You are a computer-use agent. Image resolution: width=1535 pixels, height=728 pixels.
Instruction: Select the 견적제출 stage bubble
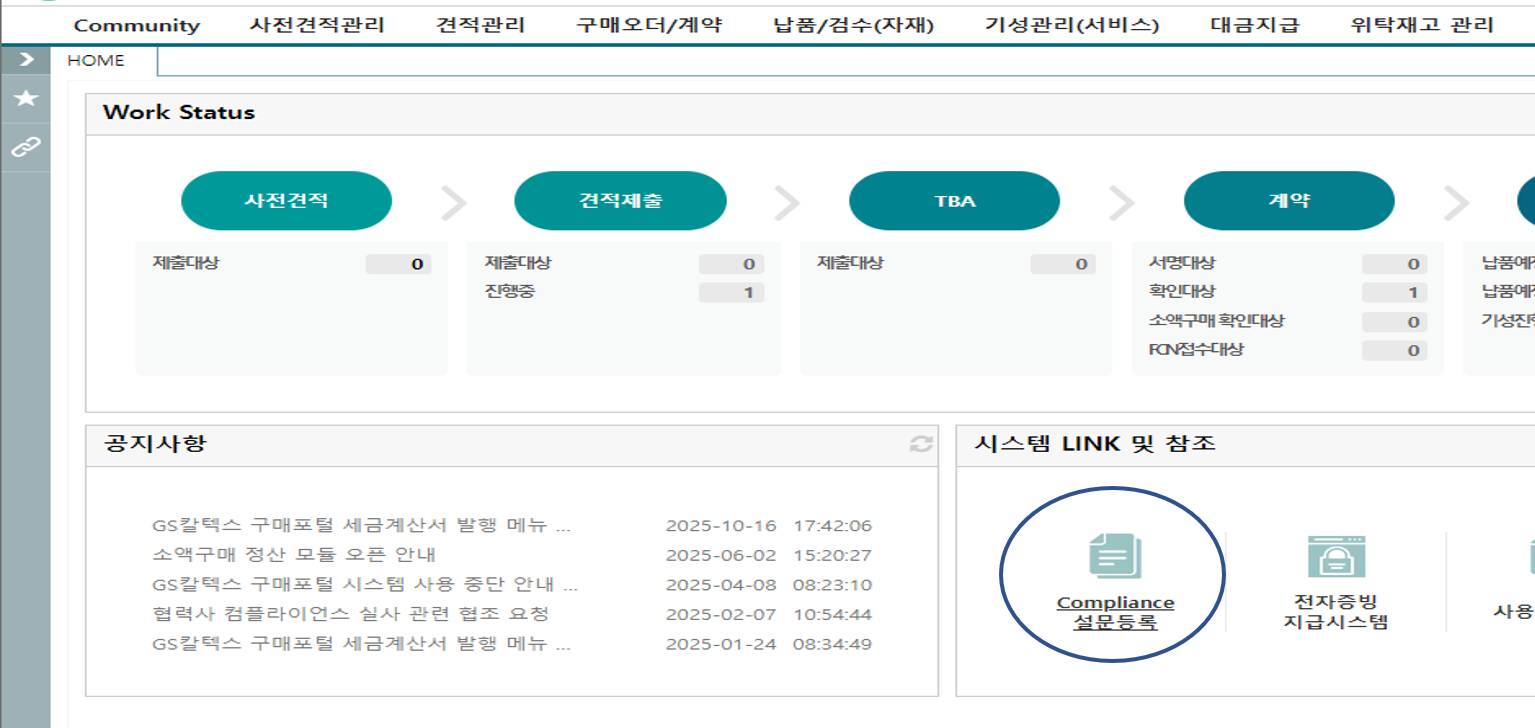(620, 200)
